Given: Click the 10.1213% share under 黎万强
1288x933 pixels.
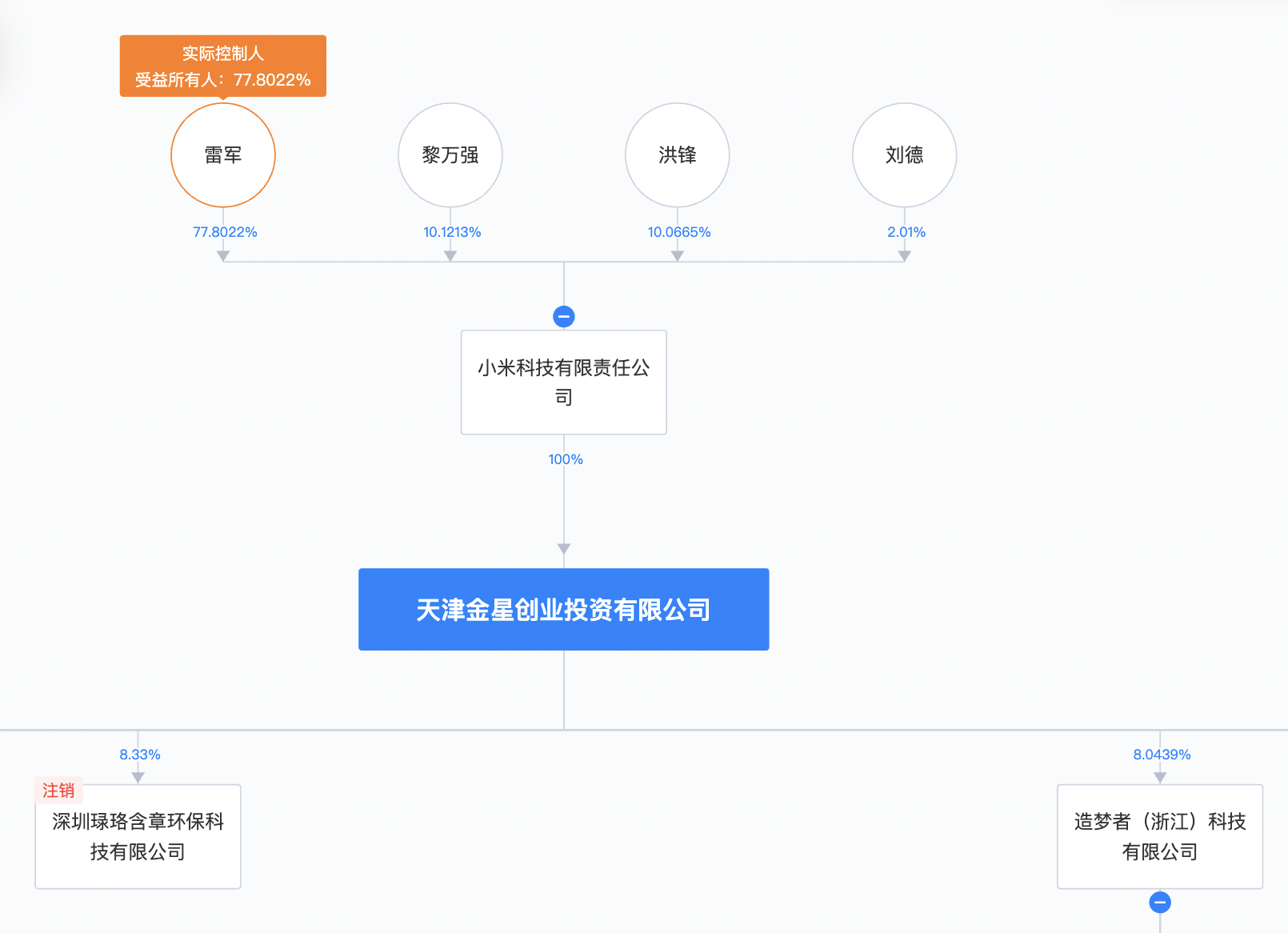Looking at the screenshot, I should (452, 232).
